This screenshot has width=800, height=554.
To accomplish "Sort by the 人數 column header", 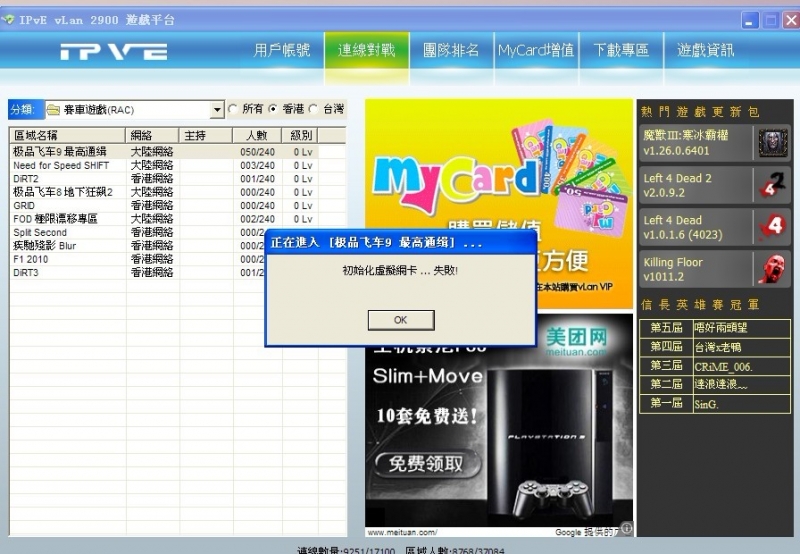I will pos(257,135).
